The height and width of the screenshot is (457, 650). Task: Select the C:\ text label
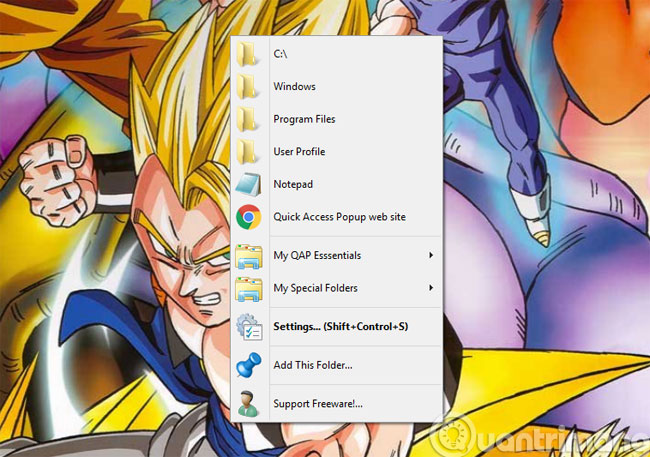pyautogui.click(x=283, y=55)
